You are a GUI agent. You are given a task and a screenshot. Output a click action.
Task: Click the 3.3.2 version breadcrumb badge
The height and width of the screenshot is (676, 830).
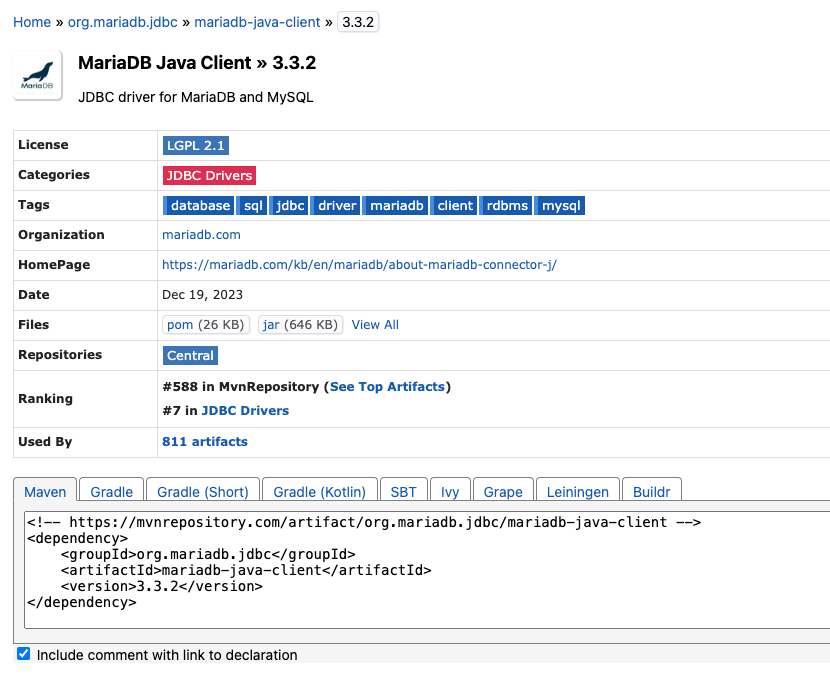coord(358,22)
